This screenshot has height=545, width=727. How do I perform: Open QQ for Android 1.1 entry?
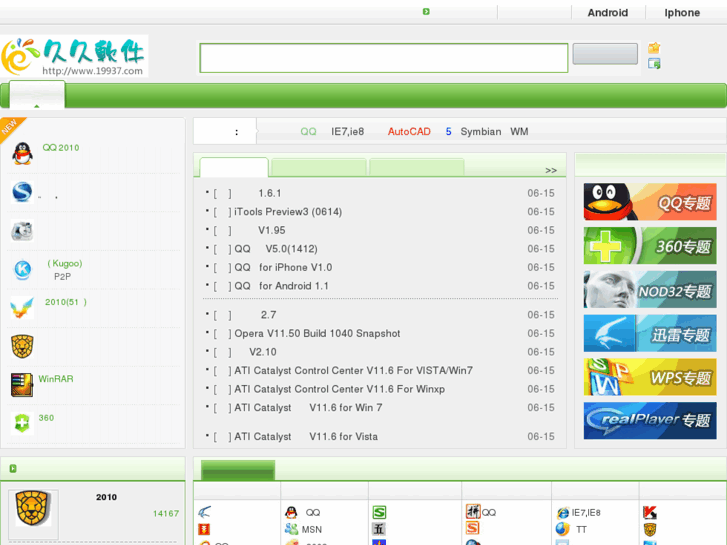point(281,286)
